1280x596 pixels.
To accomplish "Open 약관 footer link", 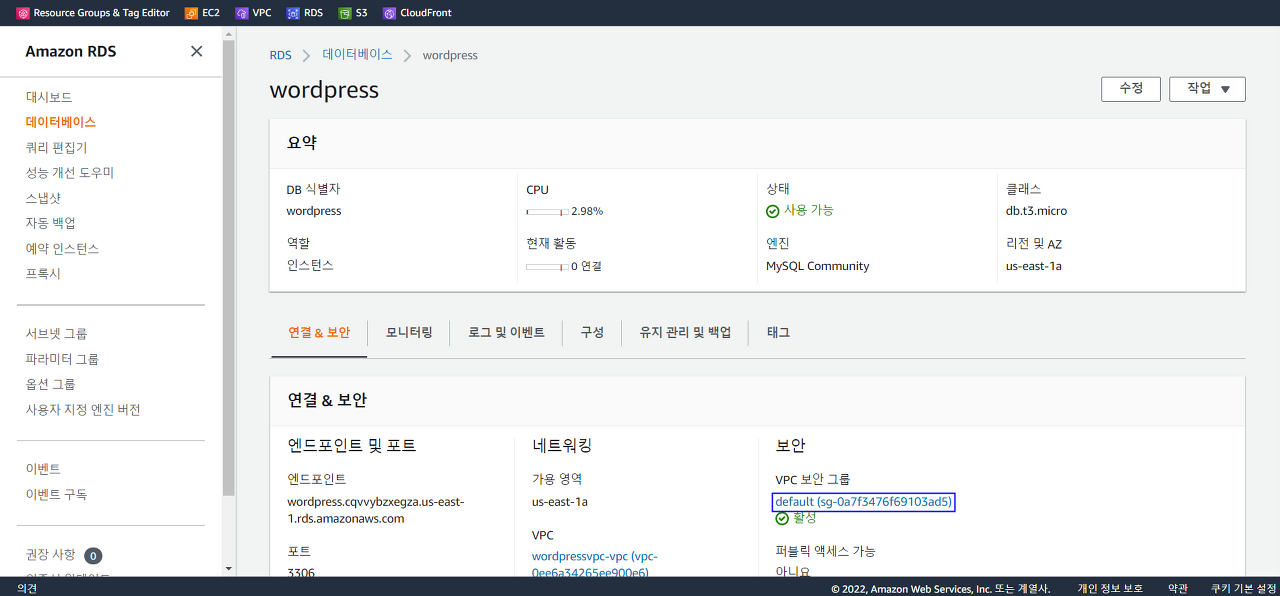I will pyautogui.click(x=1178, y=588).
